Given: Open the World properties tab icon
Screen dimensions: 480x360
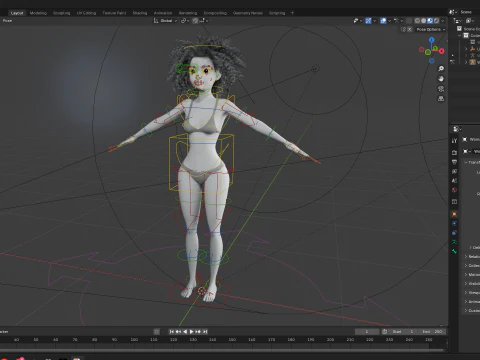Looking at the screenshot, I should [454, 190].
